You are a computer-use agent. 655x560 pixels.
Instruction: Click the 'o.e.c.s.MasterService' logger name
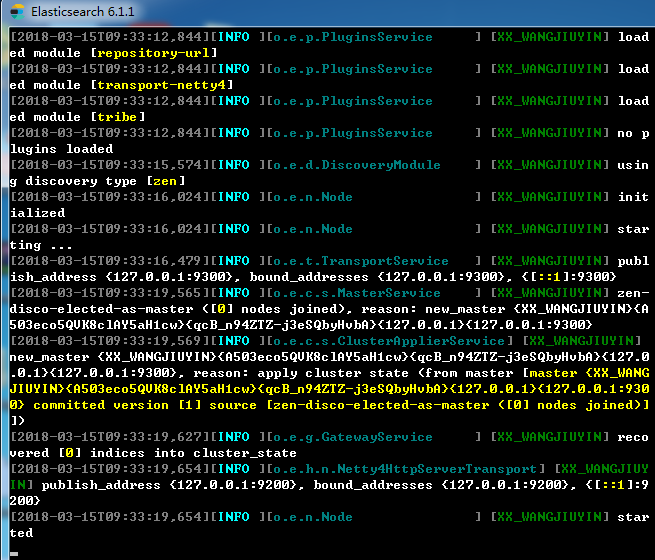[x=357, y=293]
